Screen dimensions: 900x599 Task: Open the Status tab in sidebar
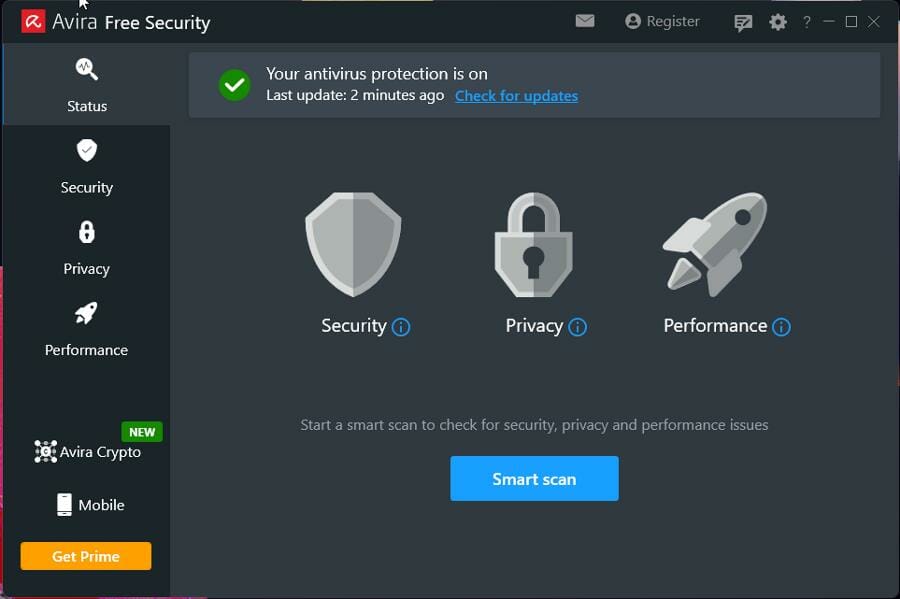coord(87,85)
